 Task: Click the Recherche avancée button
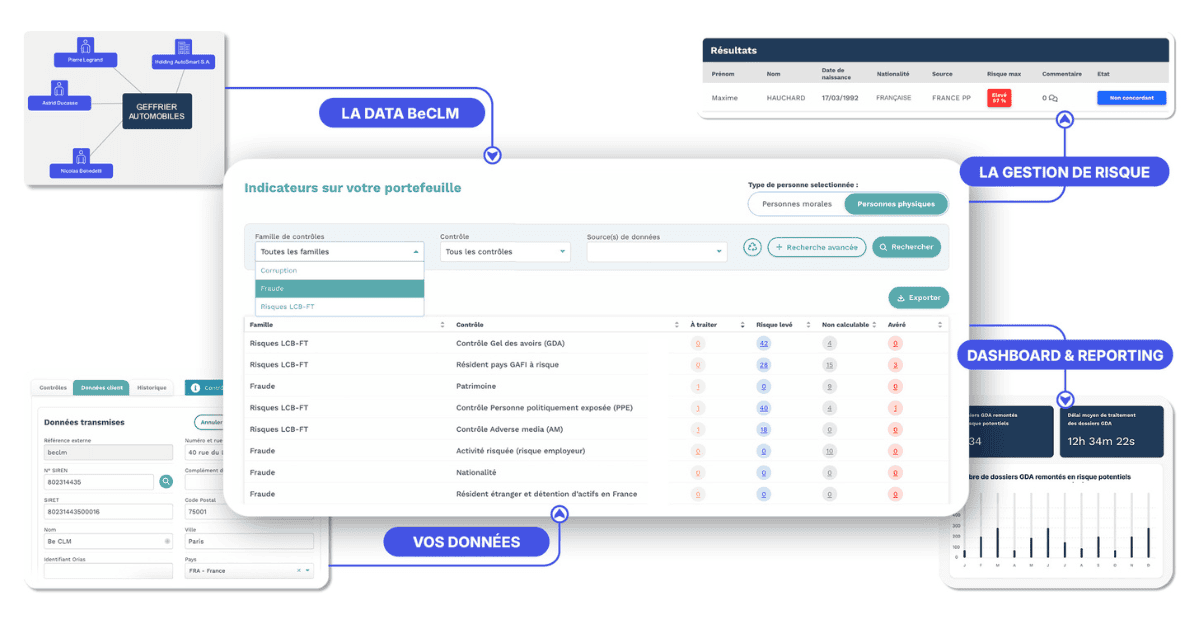tap(816, 247)
